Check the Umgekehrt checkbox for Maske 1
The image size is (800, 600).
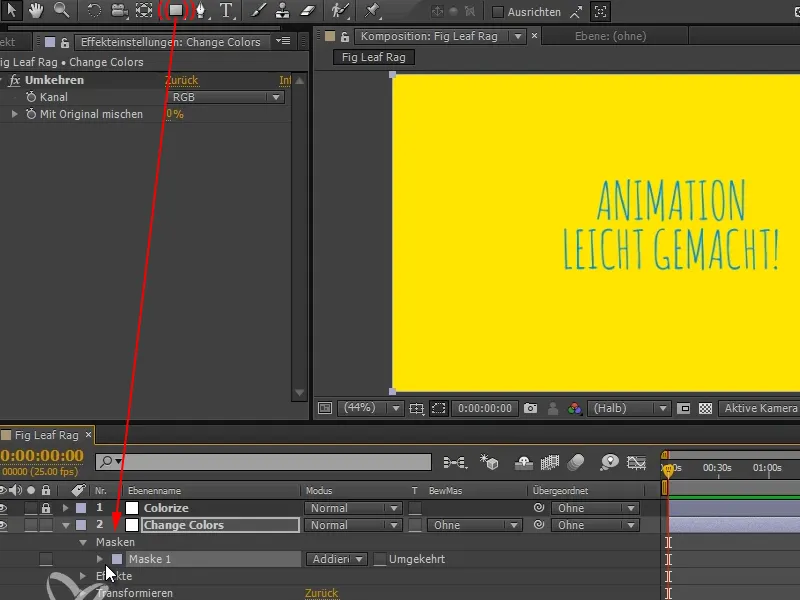tap(381, 559)
